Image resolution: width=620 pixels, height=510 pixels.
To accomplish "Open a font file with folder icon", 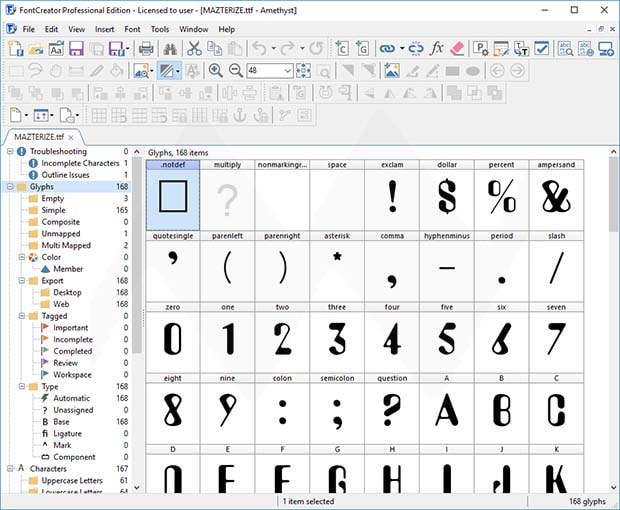I will click(x=36, y=48).
